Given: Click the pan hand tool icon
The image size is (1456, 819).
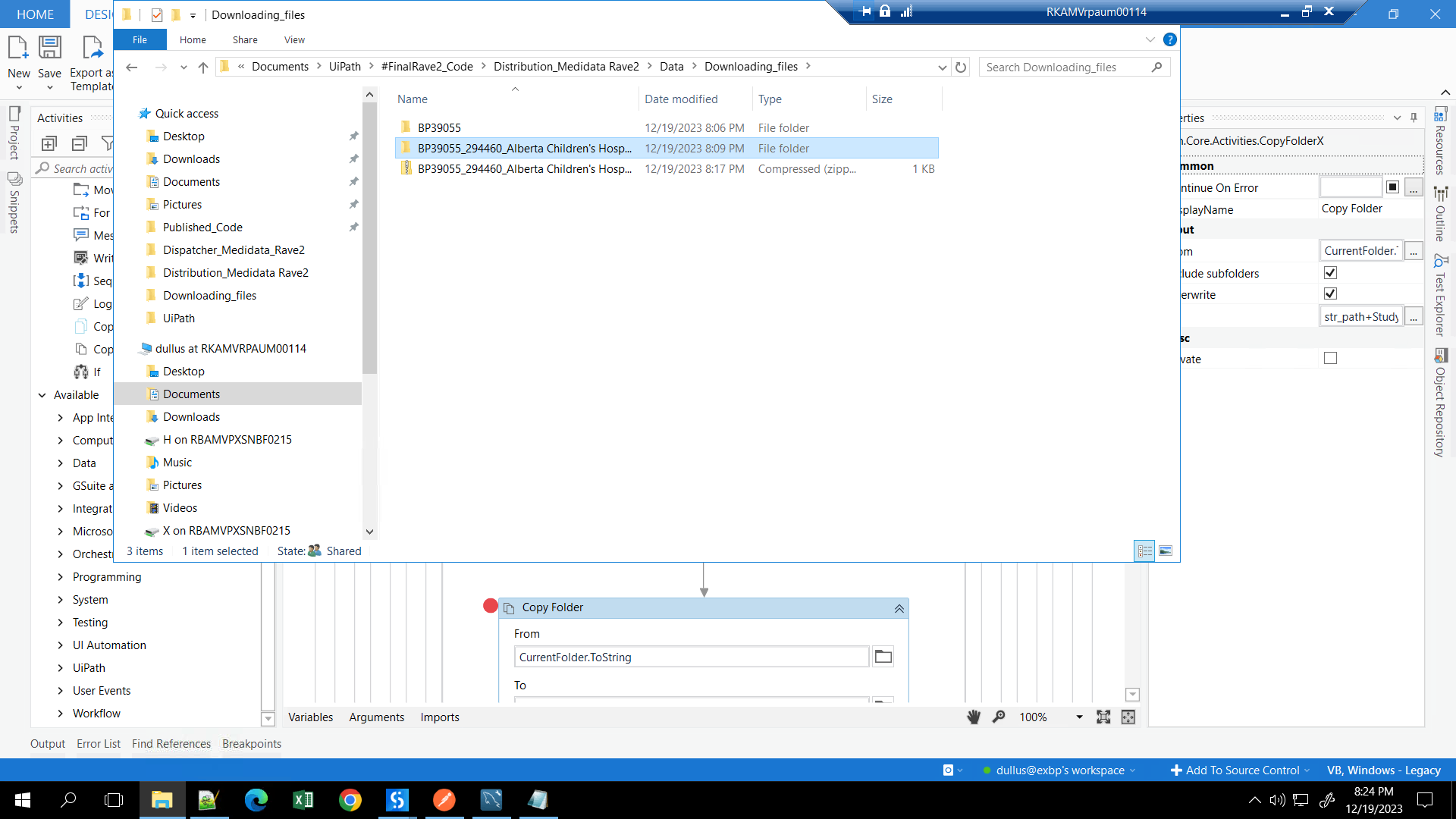Looking at the screenshot, I should (974, 717).
